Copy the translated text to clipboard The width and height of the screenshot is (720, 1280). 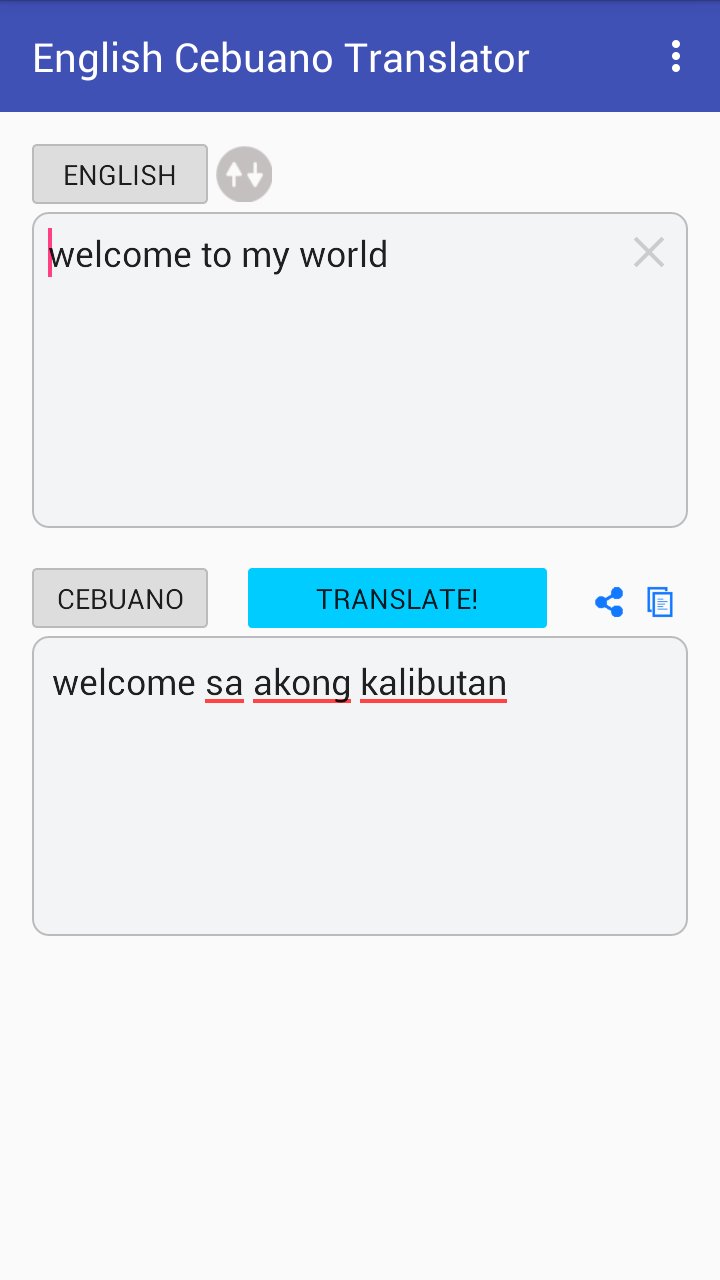coord(660,601)
